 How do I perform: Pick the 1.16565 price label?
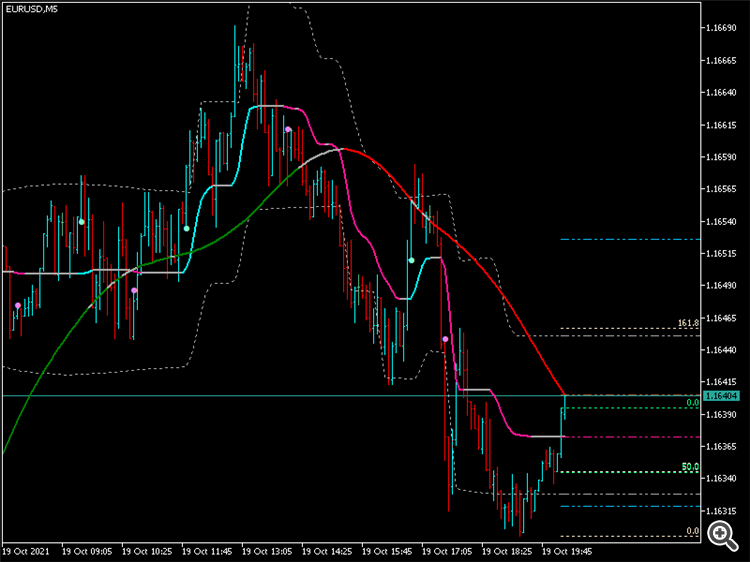tap(721, 189)
